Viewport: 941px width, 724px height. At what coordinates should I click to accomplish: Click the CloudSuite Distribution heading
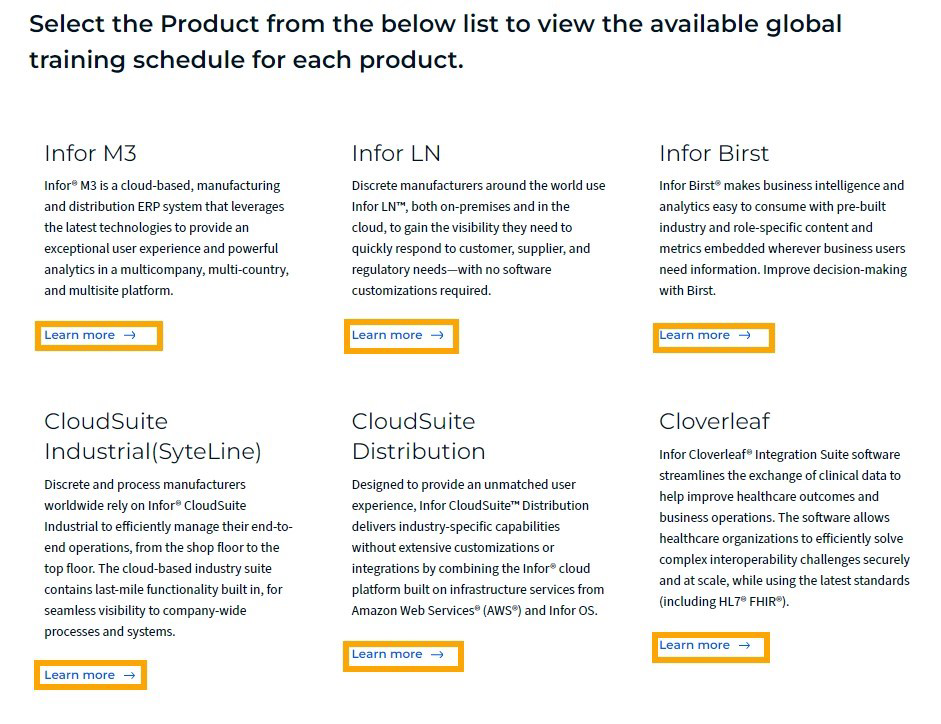418,437
